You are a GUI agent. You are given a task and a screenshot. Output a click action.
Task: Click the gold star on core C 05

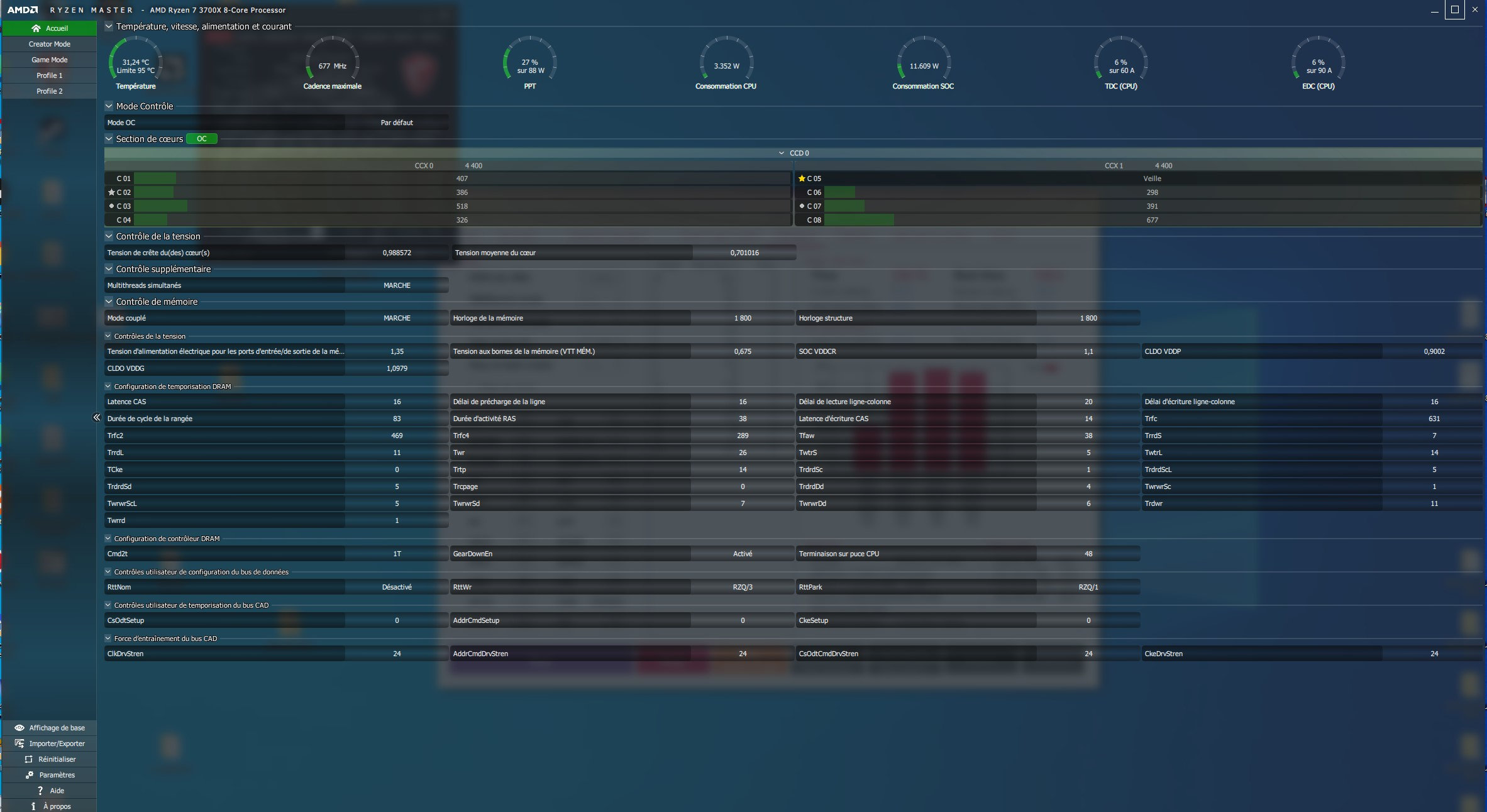(x=802, y=178)
